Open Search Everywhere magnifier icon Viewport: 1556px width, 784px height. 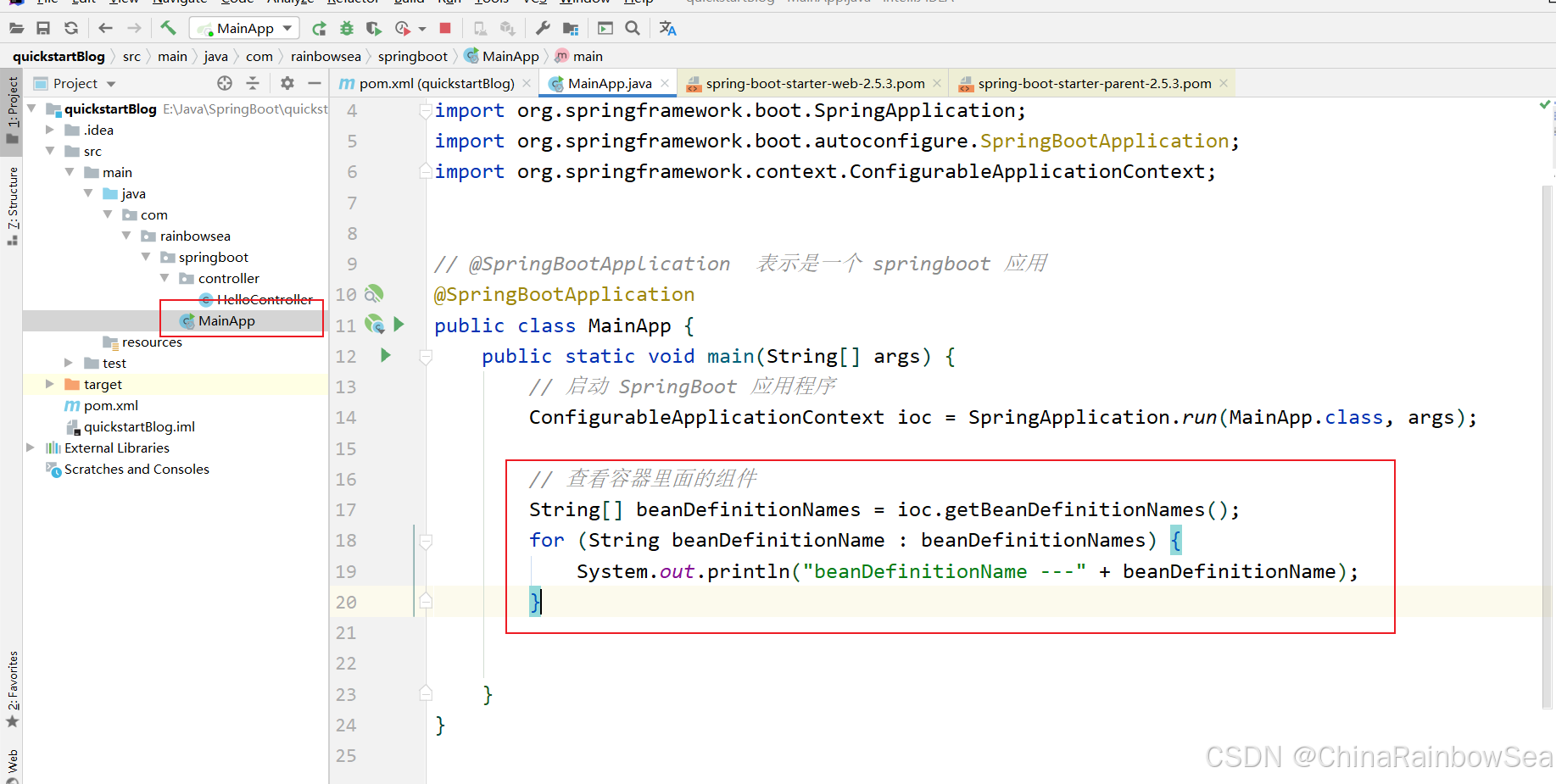(x=633, y=28)
